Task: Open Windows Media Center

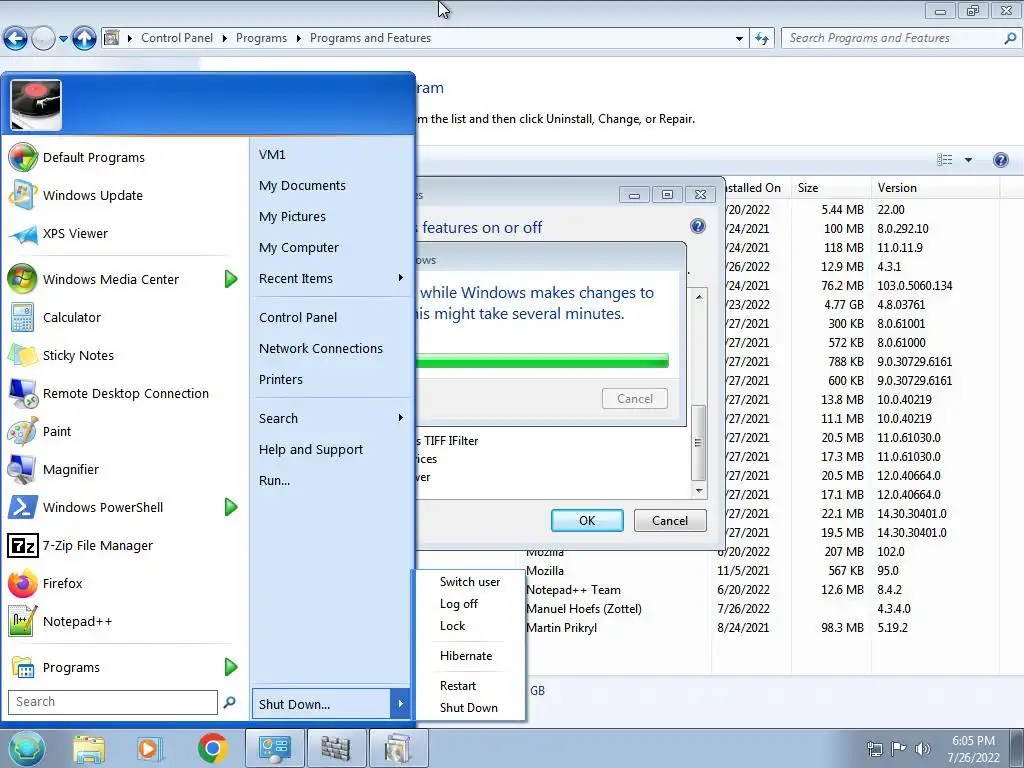Action: [x=110, y=280]
